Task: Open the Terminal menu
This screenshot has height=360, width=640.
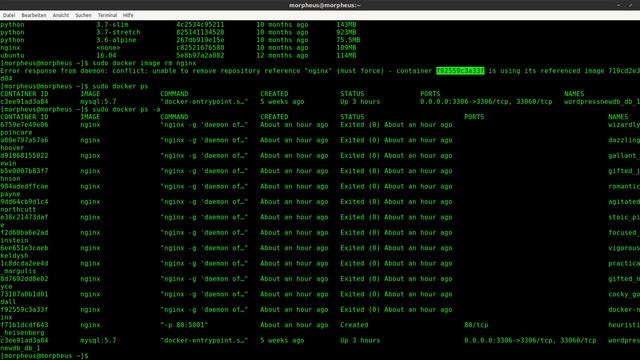Action: (107, 15)
